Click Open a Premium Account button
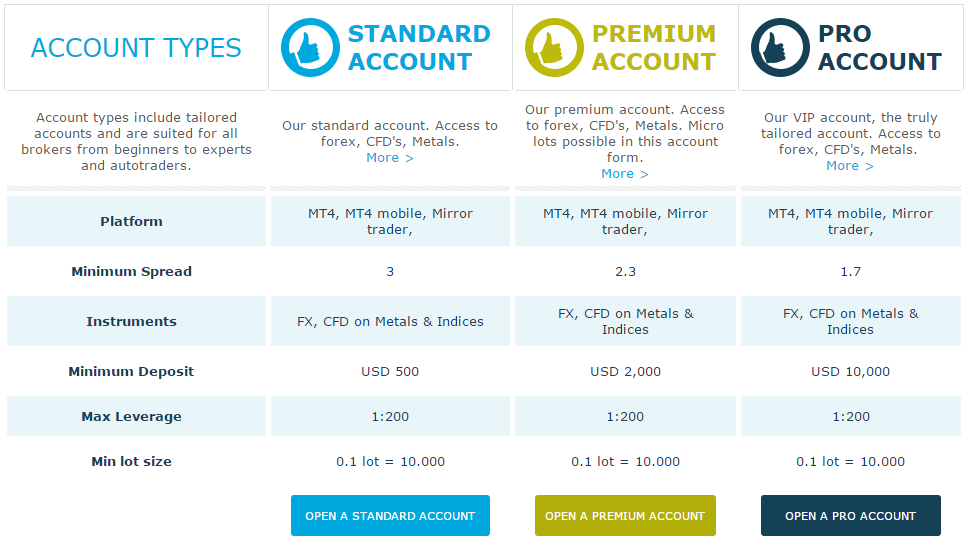This screenshot has height=542, width=966. tap(625, 516)
